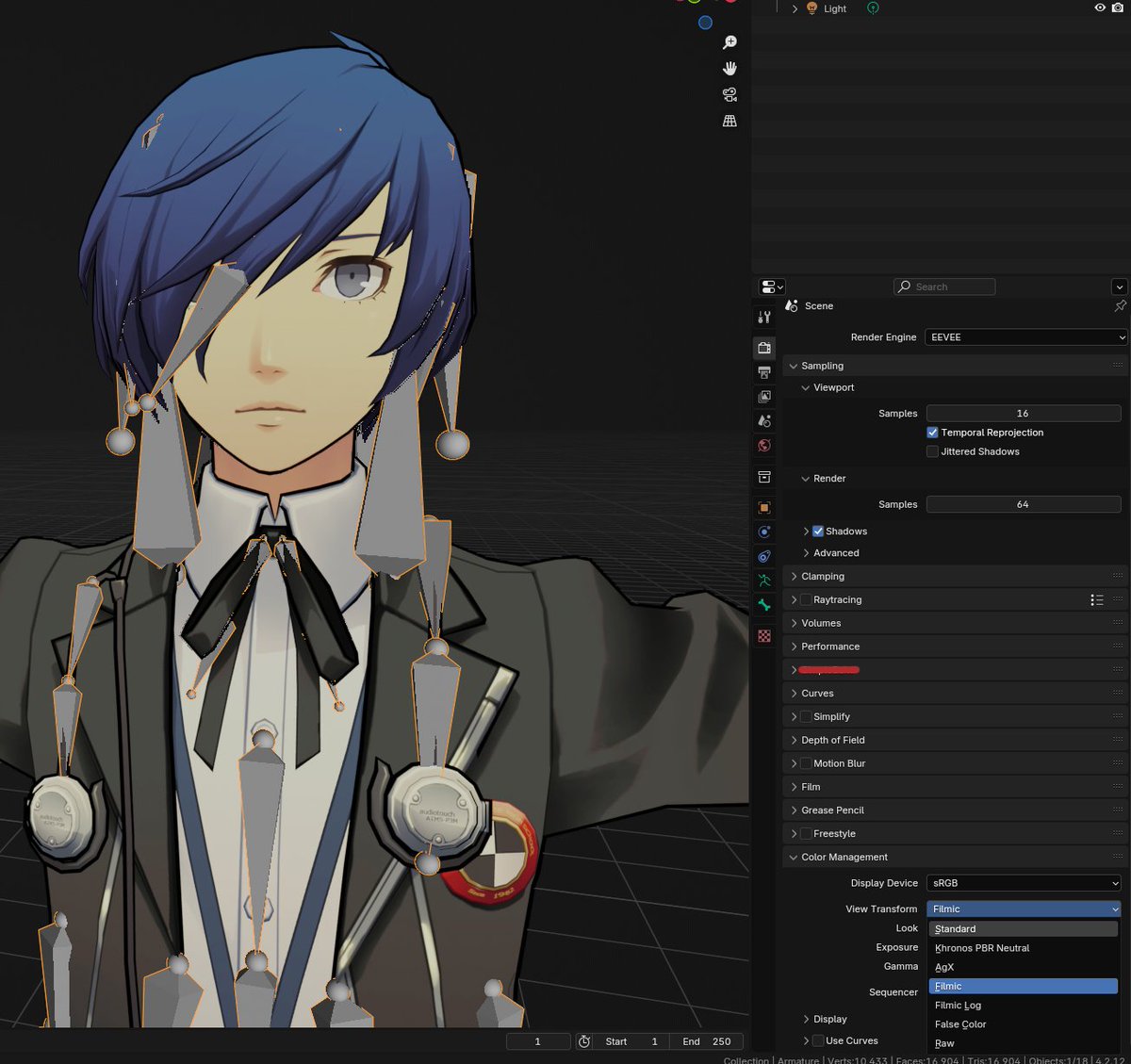The image size is (1131, 1064).
Task: Open the Object Constraints properties tab
Action: click(x=764, y=556)
